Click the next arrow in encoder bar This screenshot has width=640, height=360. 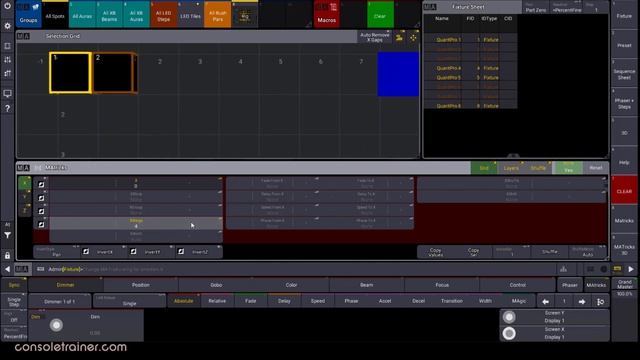pos(582,302)
